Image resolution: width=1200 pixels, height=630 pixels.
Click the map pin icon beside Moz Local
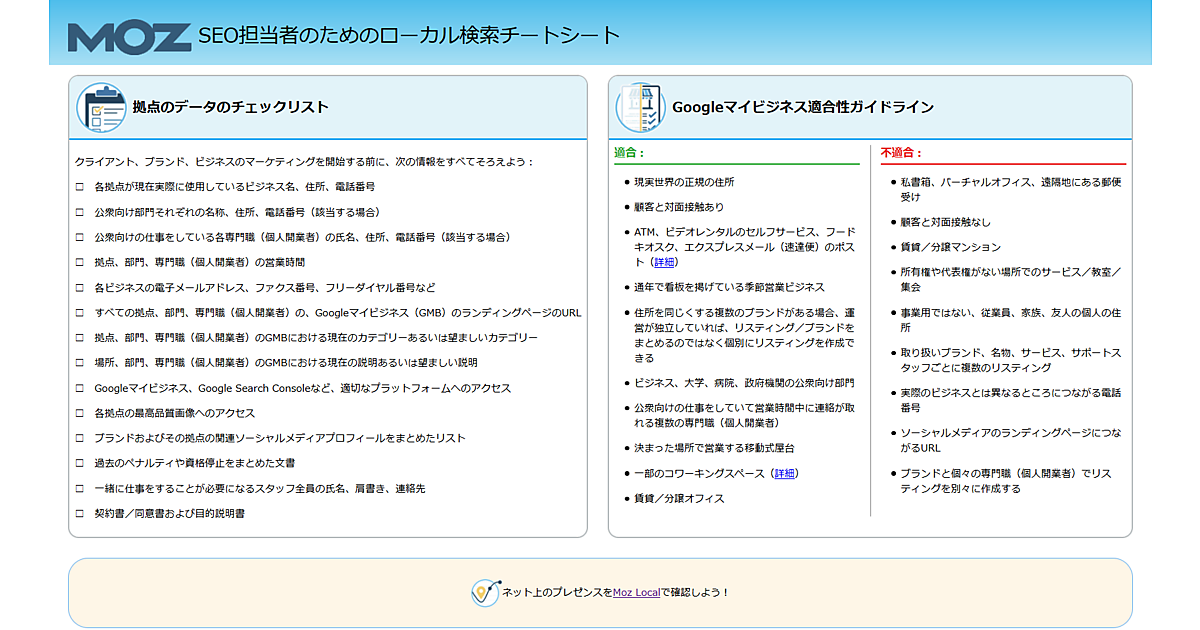coord(485,593)
